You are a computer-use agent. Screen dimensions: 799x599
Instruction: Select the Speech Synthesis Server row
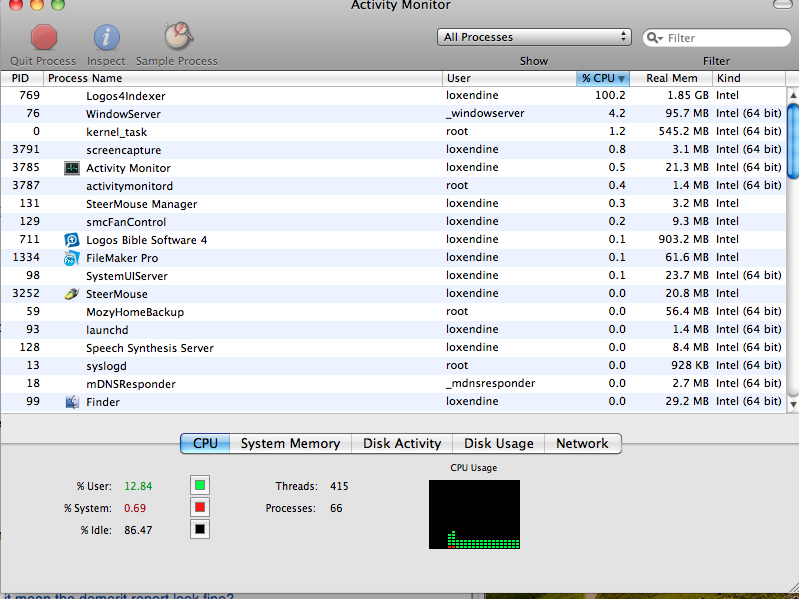point(393,348)
